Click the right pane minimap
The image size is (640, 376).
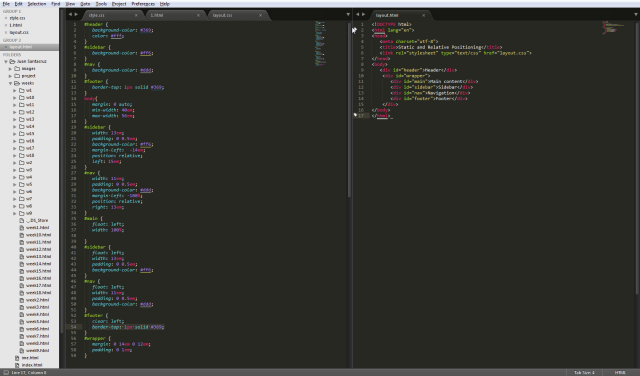[x=614, y=27]
